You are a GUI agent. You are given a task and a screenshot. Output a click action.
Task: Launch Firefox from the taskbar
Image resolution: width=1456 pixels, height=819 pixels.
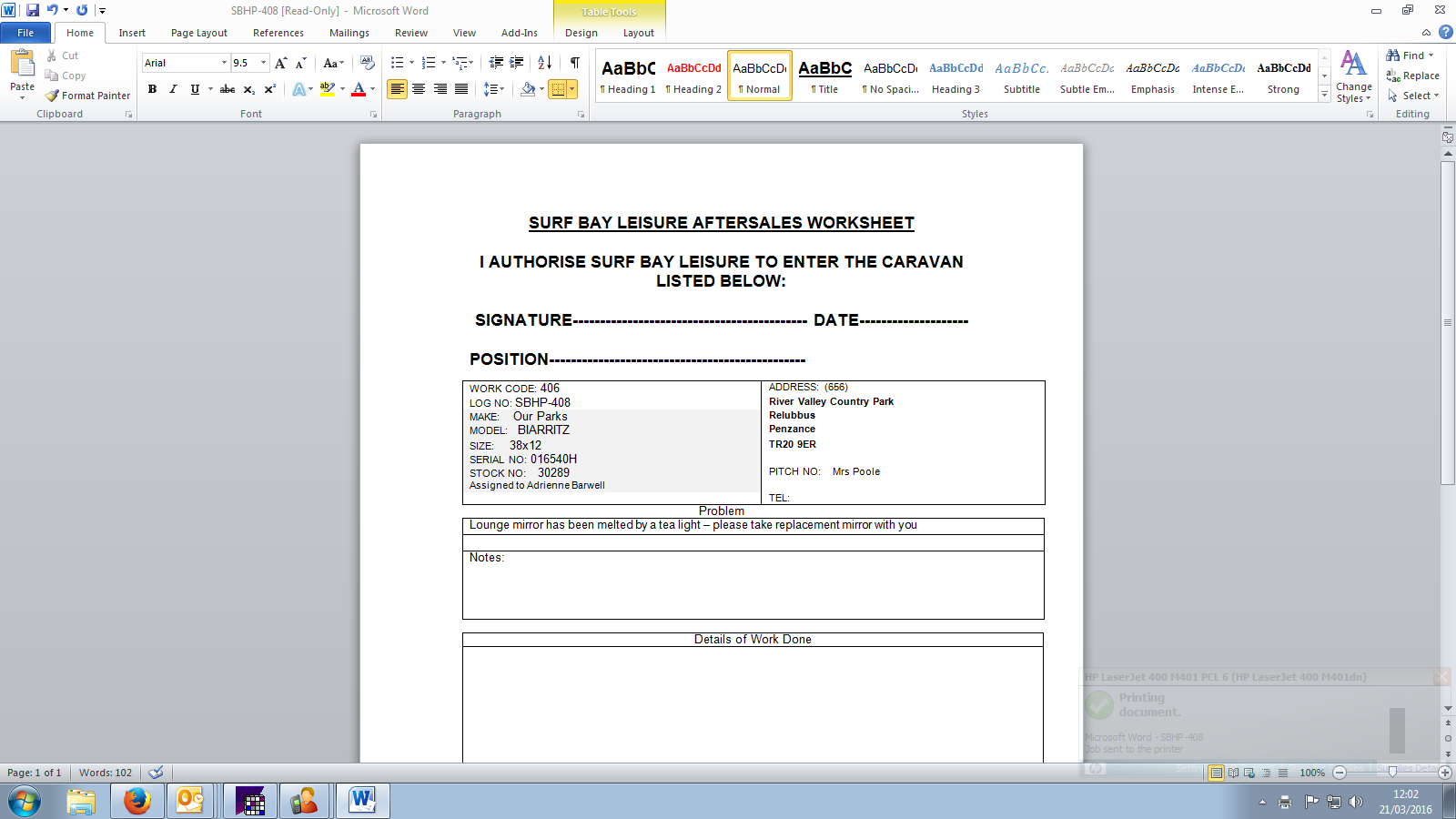tap(136, 802)
